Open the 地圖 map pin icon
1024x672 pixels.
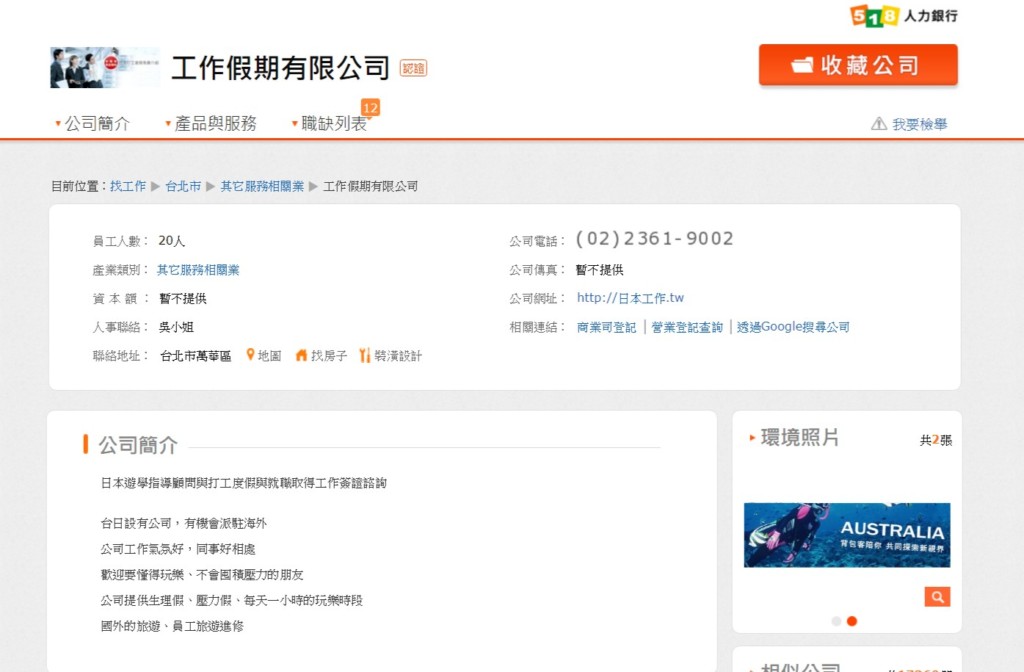pos(251,355)
